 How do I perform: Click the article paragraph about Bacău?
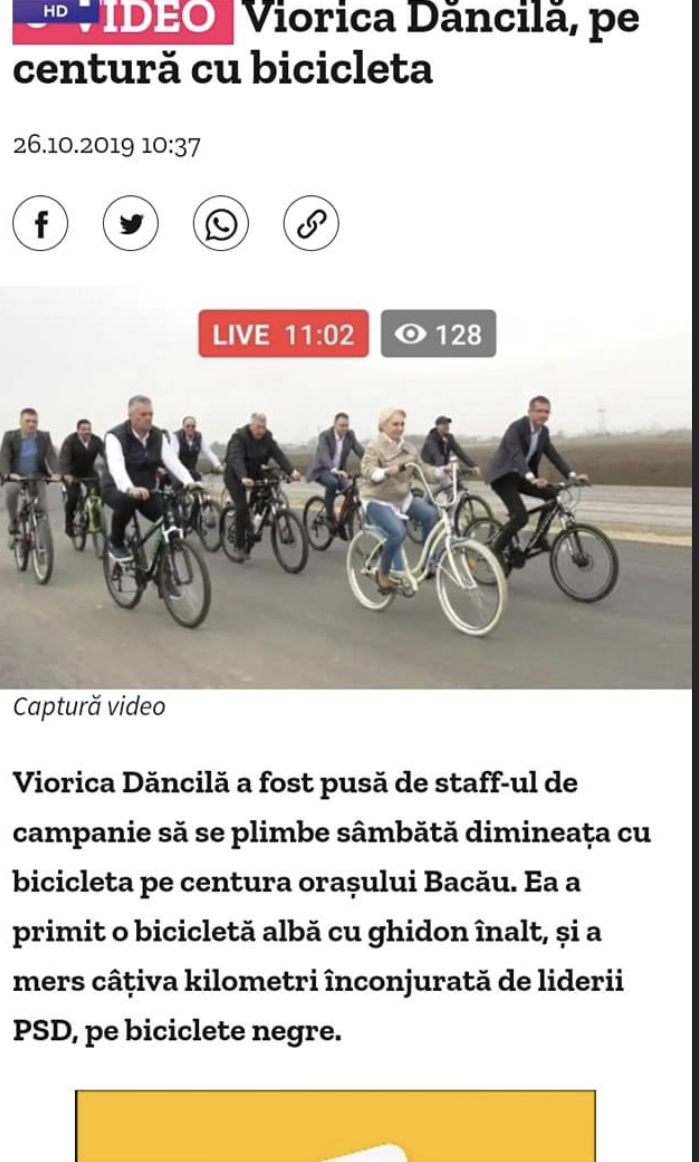[331, 907]
